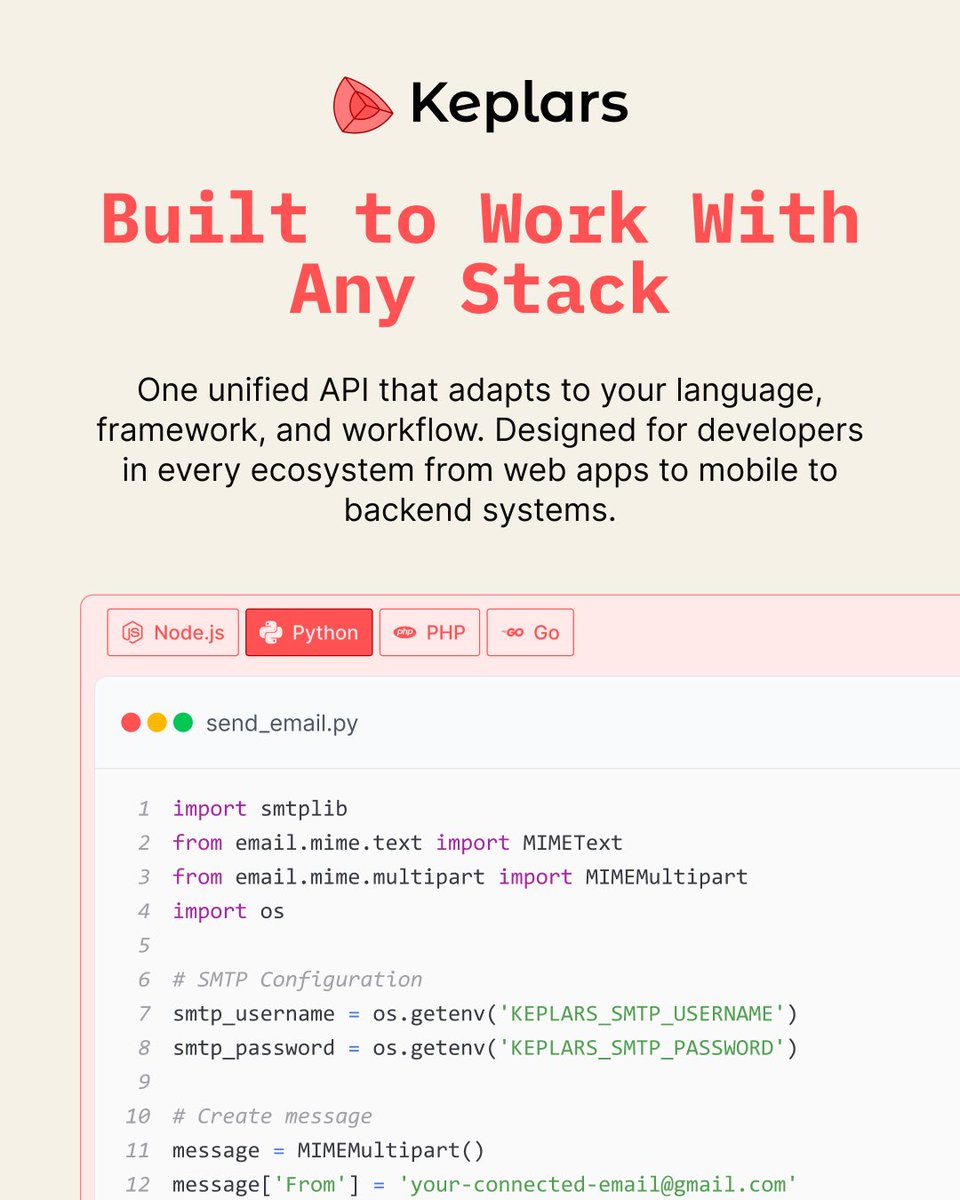Viewport: 960px width, 1200px height.
Task: Open the PHP code tab
Action: [x=430, y=632]
